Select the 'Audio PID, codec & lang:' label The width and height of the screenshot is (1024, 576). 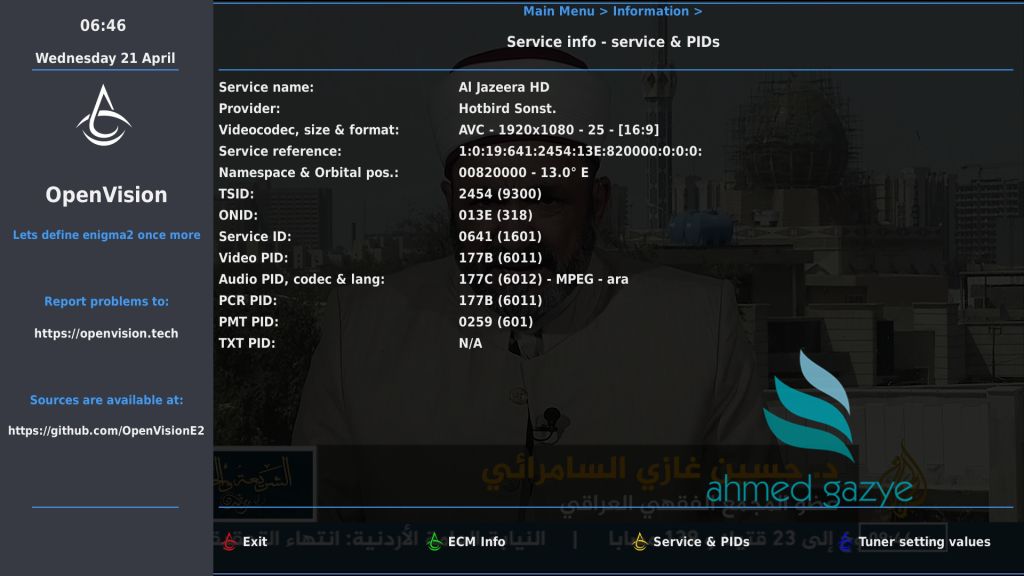click(x=301, y=279)
